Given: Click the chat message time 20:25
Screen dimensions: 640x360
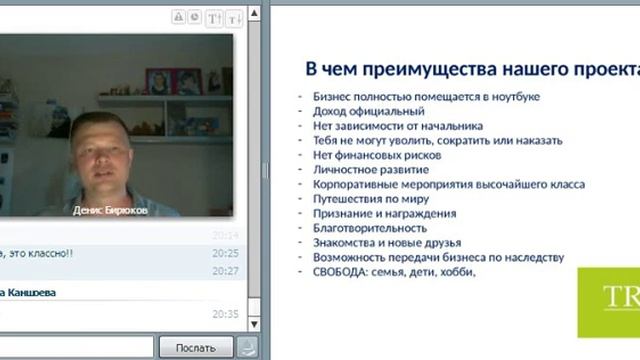Looking at the screenshot, I should click(x=225, y=253).
